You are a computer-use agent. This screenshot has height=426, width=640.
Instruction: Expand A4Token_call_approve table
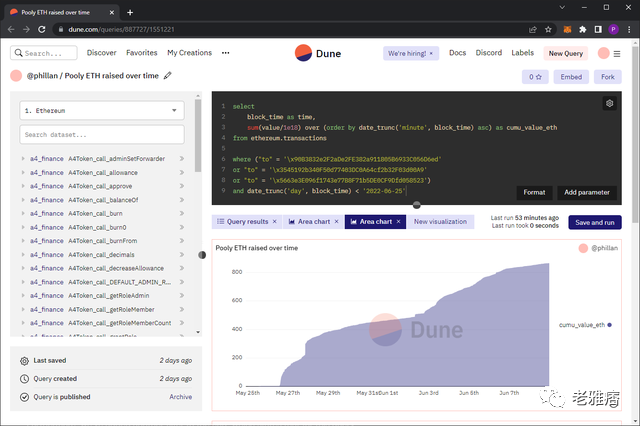tap(23, 186)
